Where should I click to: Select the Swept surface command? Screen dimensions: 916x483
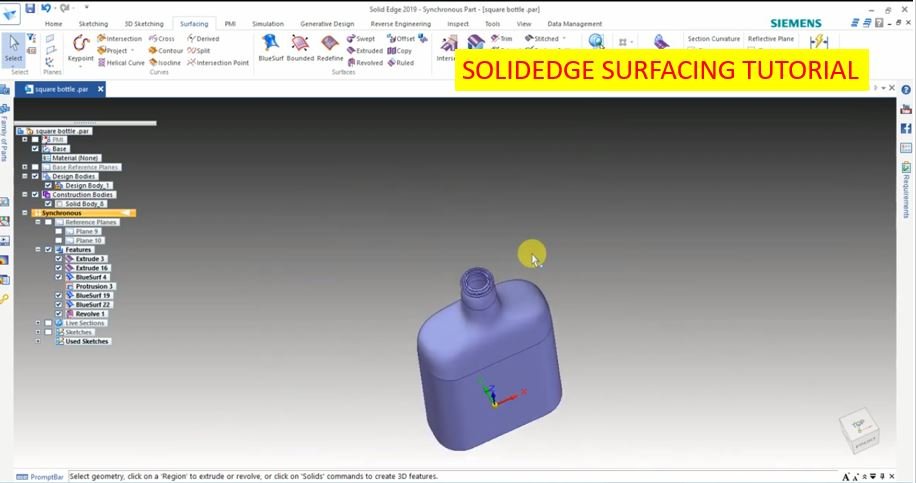coord(361,39)
